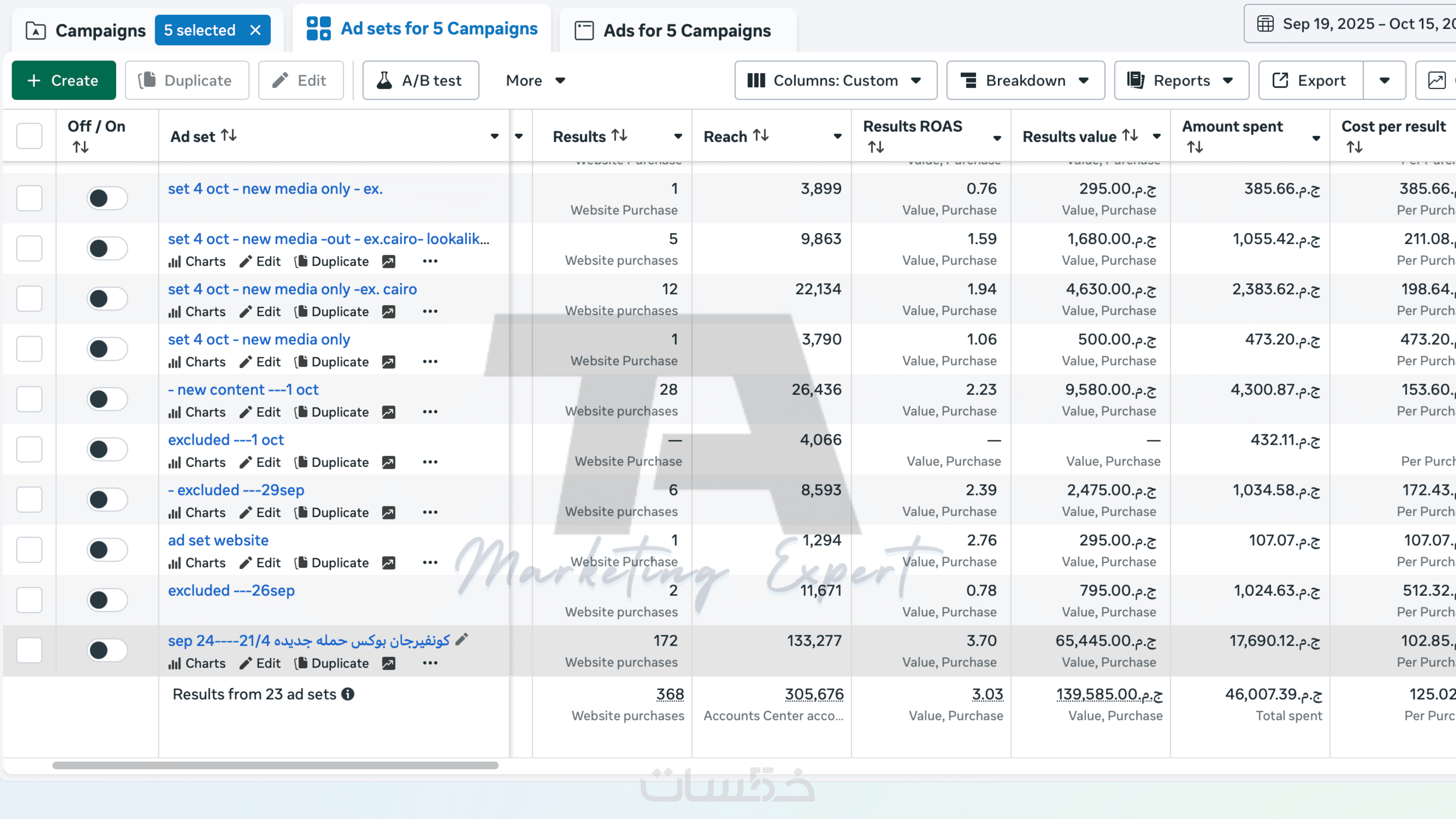Image resolution: width=1456 pixels, height=819 pixels.
Task: Toggle the '- excluded ---29sep' ad set switch
Action: tap(107, 500)
